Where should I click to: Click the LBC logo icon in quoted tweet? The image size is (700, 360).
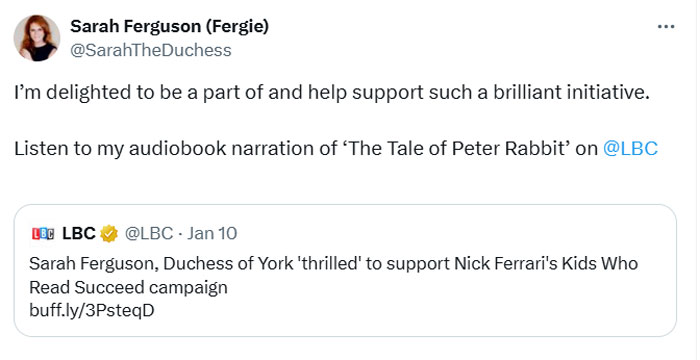[x=43, y=234]
